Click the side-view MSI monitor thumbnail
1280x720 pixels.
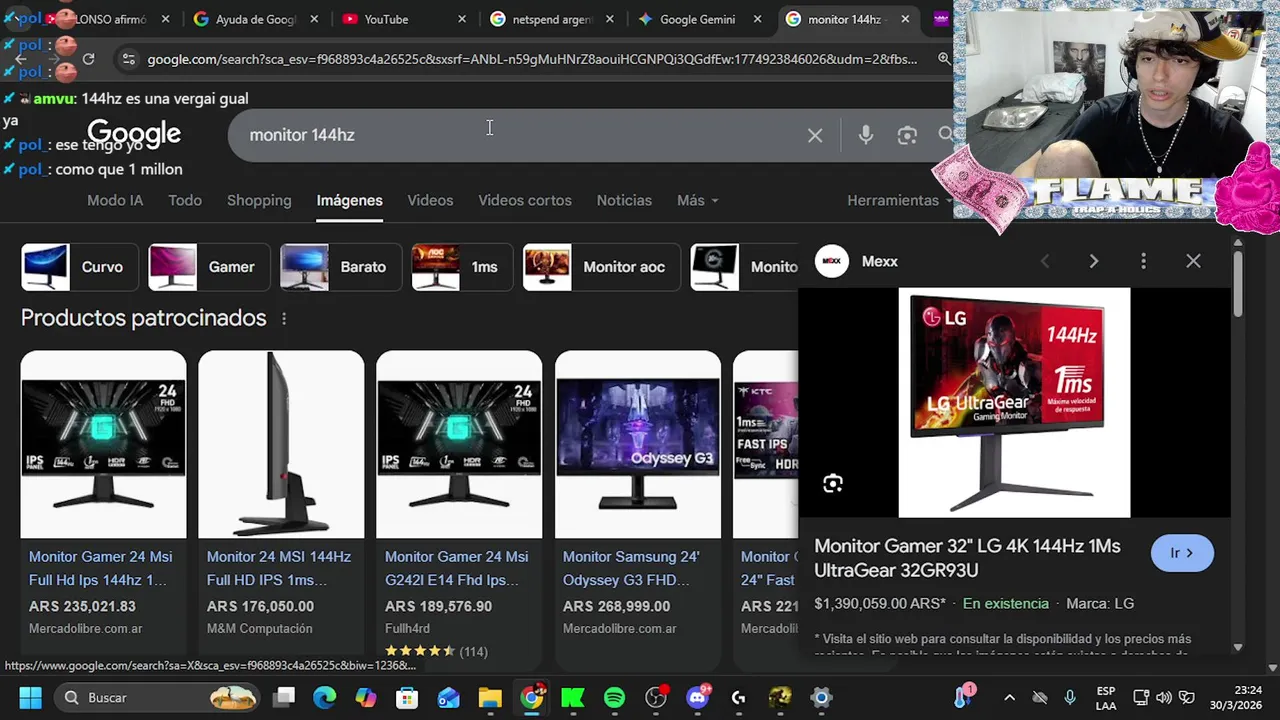click(281, 444)
